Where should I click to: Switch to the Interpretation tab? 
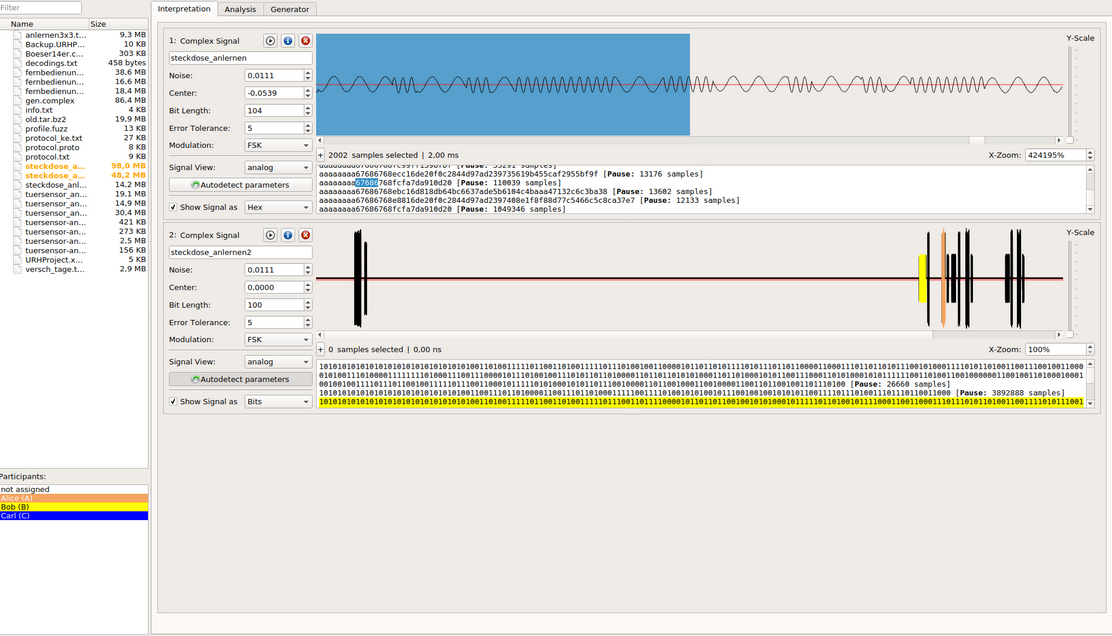click(x=184, y=9)
